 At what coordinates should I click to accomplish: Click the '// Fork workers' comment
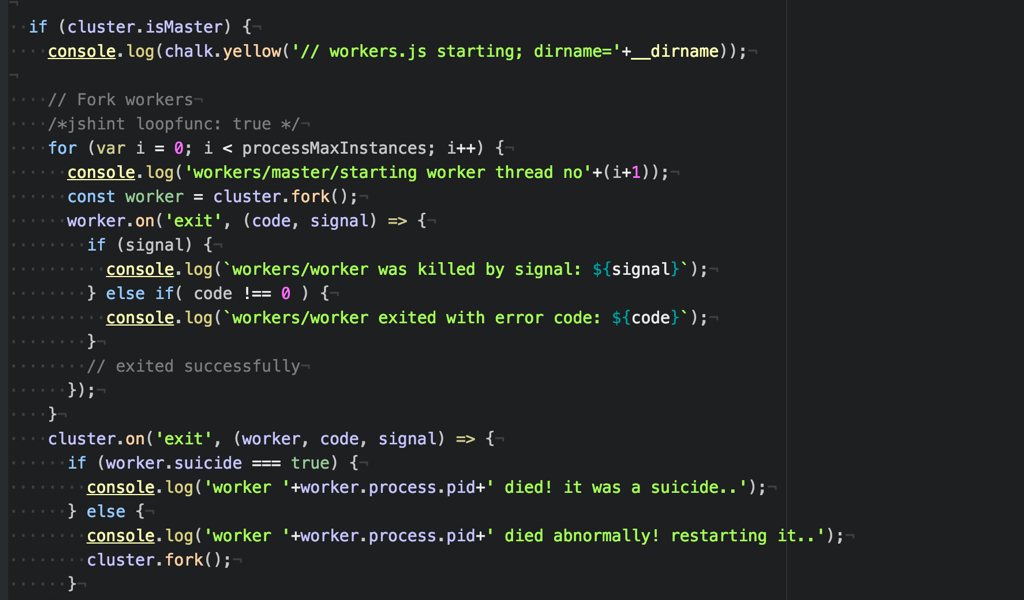tap(120, 100)
